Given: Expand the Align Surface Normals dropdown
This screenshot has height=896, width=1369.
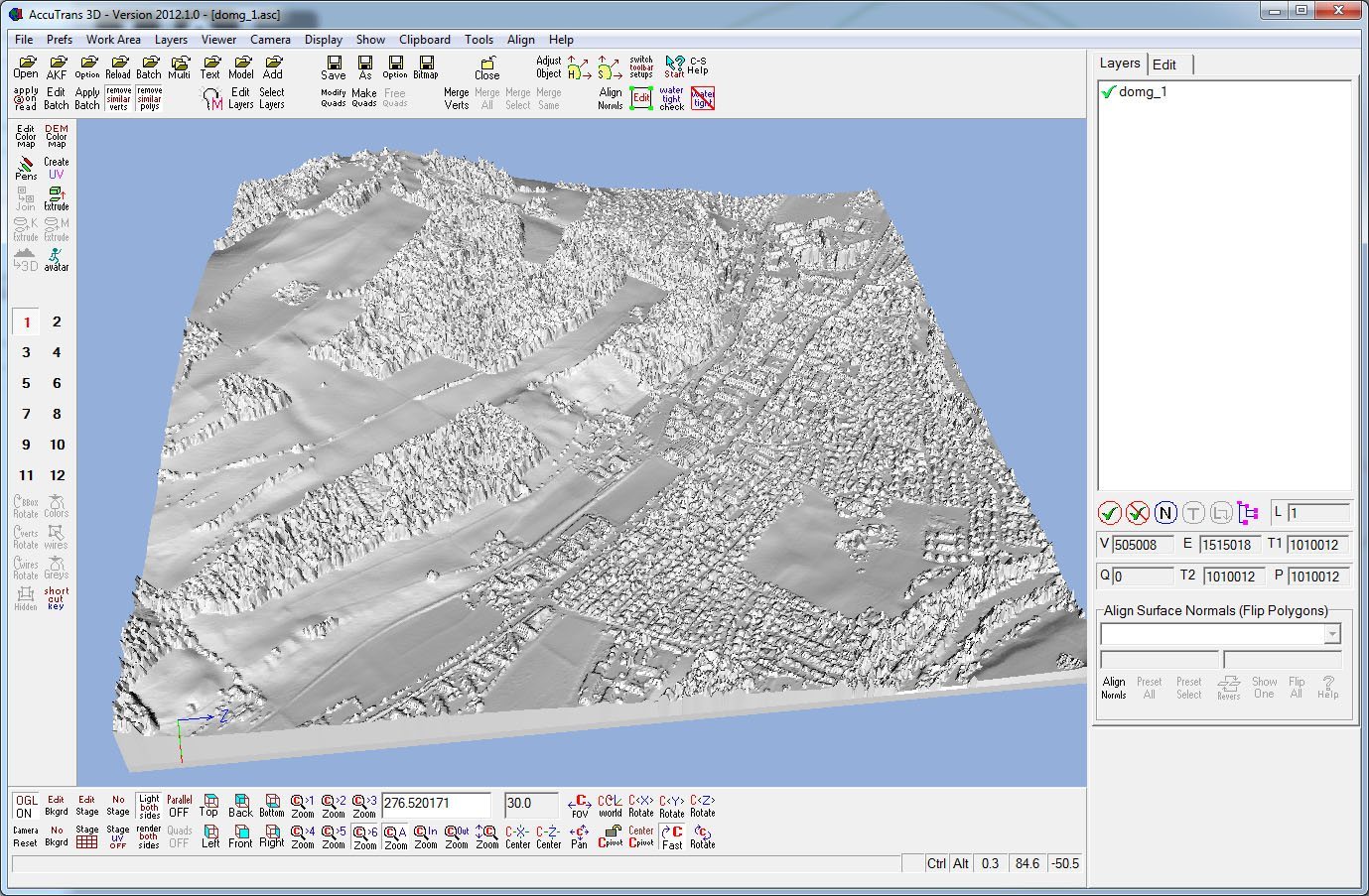Looking at the screenshot, I should (x=1331, y=634).
